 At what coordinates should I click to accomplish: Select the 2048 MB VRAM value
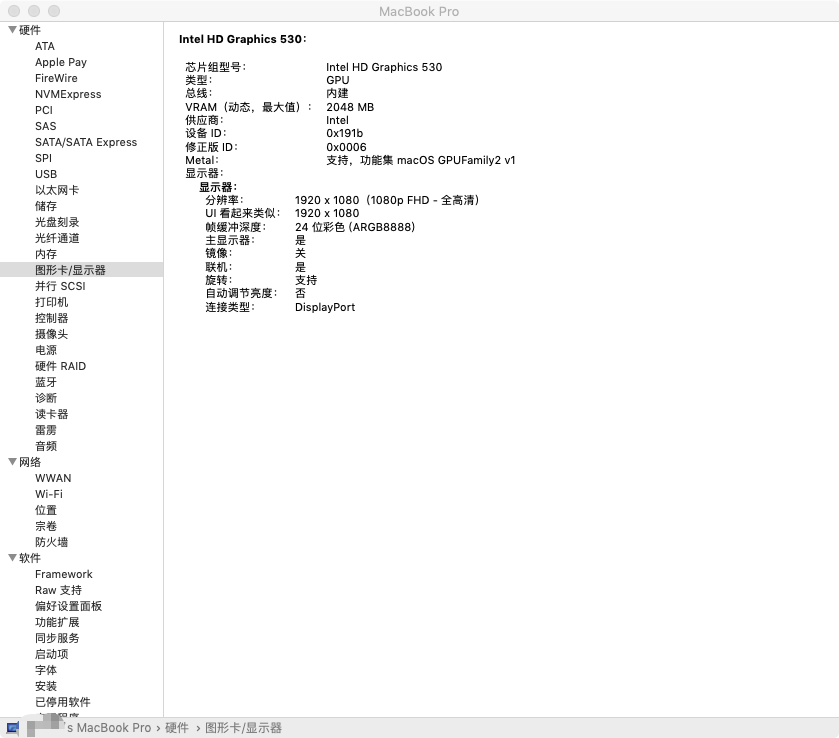pos(350,107)
